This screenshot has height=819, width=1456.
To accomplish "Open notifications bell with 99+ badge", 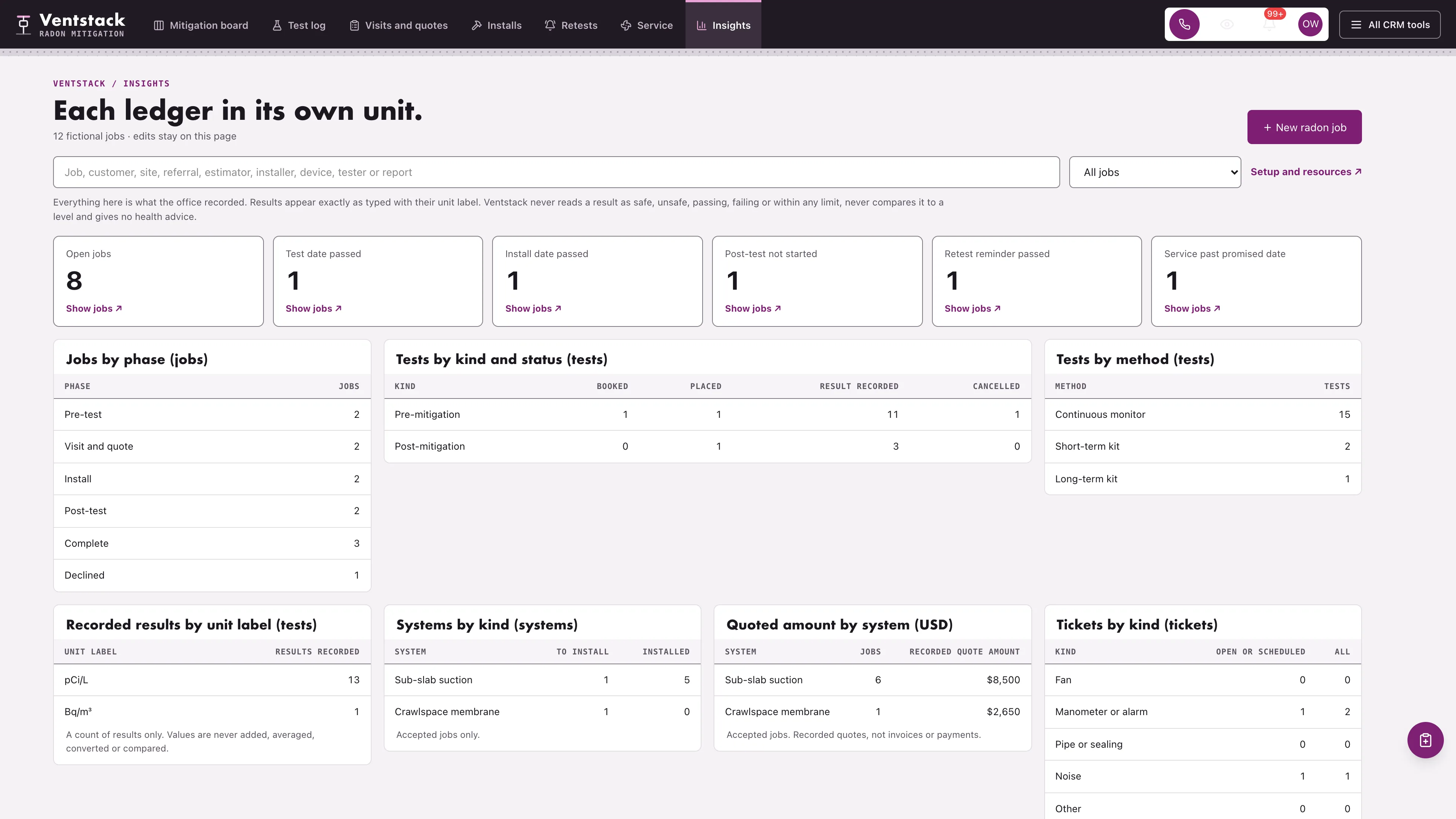I will (1269, 24).
